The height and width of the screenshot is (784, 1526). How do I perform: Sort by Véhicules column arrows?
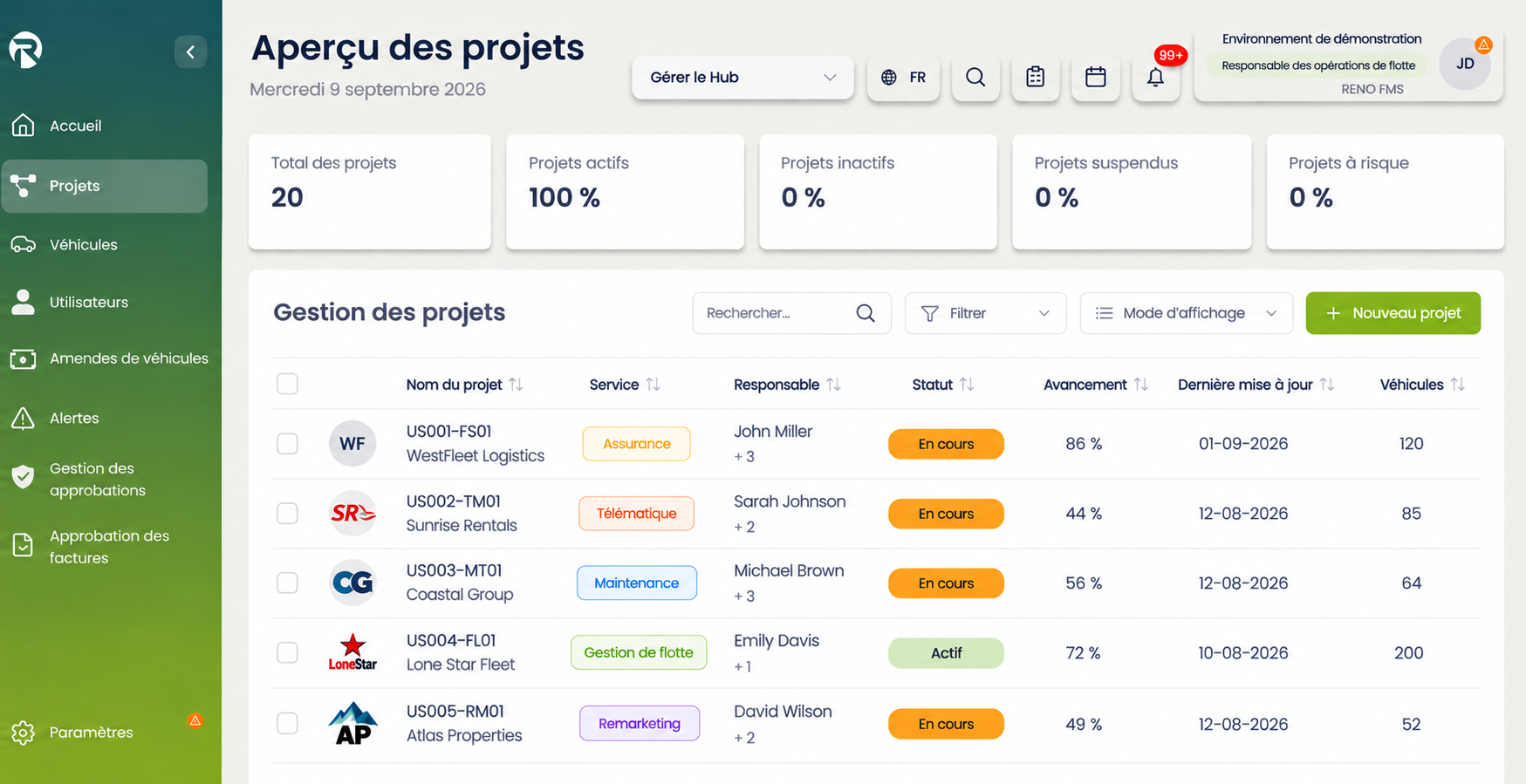pyautogui.click(x=1457, y=385)
